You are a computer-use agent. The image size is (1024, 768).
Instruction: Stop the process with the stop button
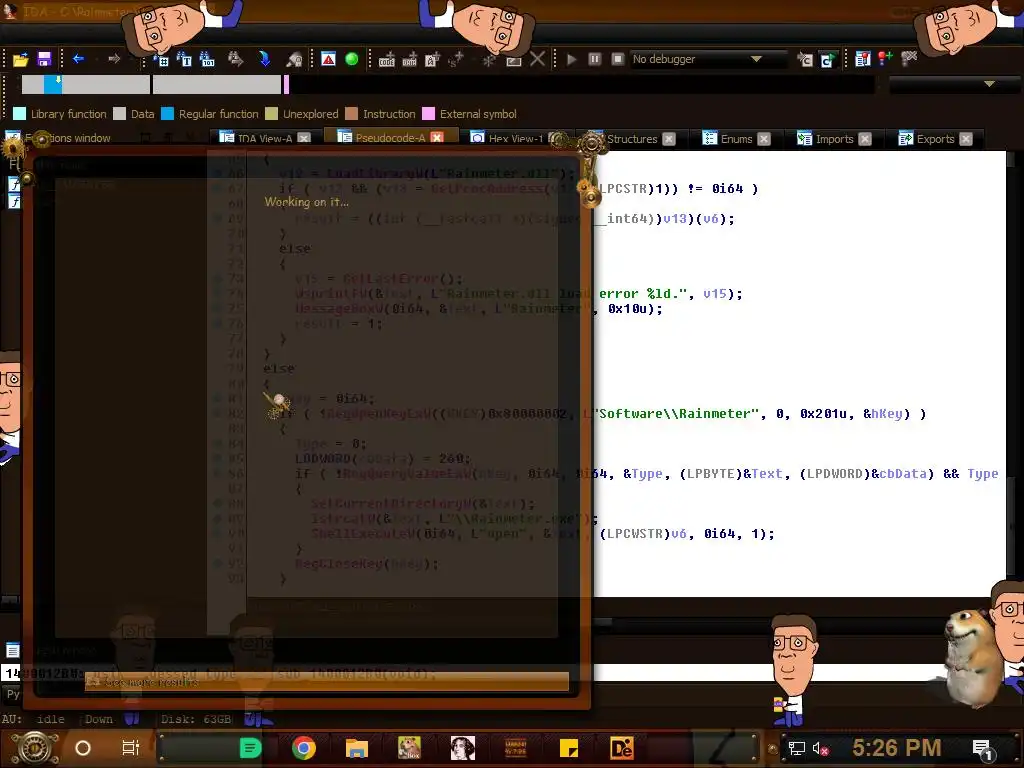point(617,59)
